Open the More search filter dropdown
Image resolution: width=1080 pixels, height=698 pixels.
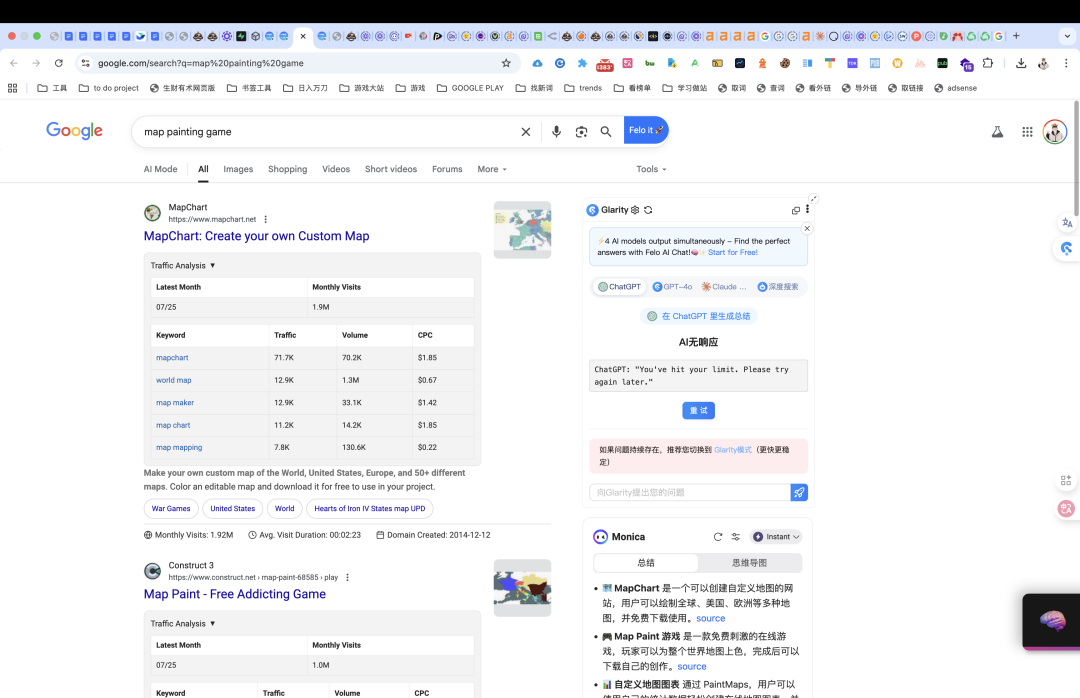(x=492, y=169)
